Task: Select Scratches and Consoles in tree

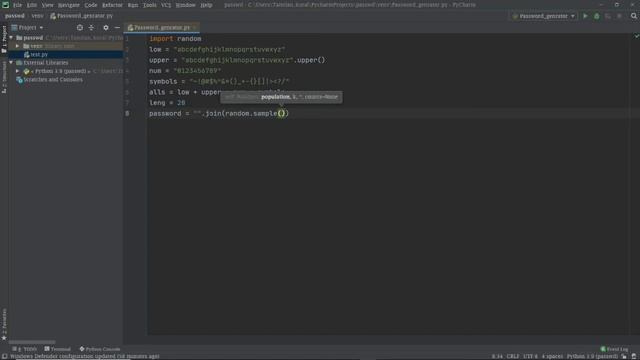Action: (53, 80)
